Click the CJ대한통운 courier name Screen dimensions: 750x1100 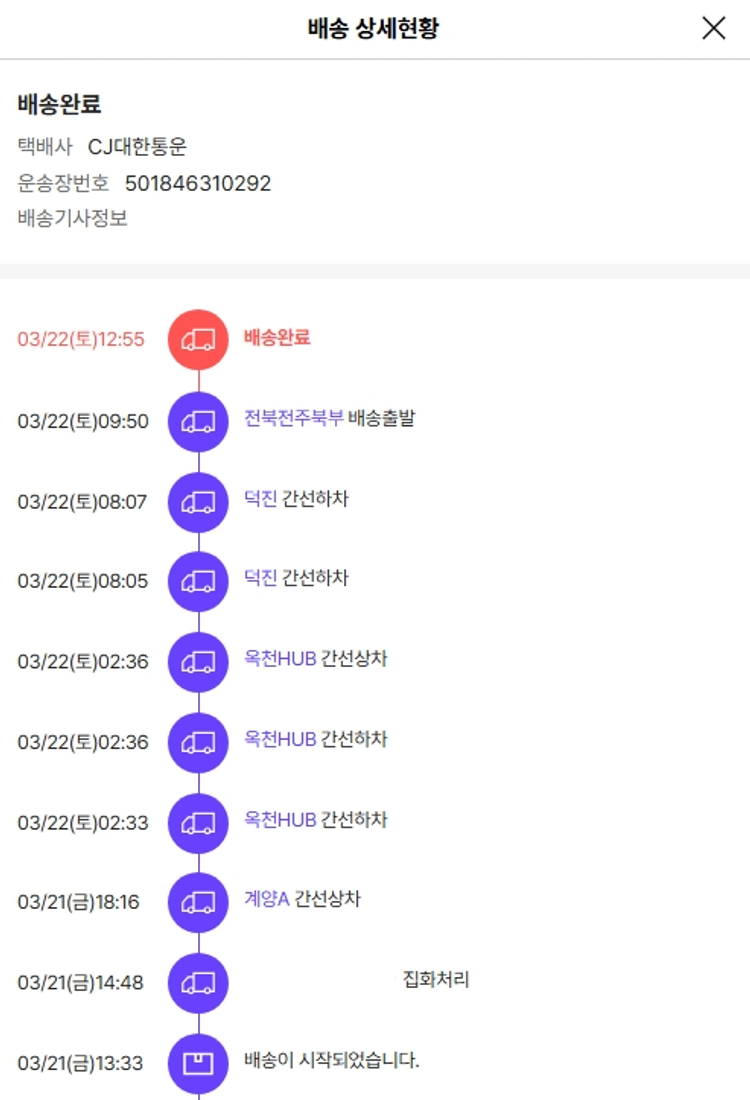coord(137,147)
